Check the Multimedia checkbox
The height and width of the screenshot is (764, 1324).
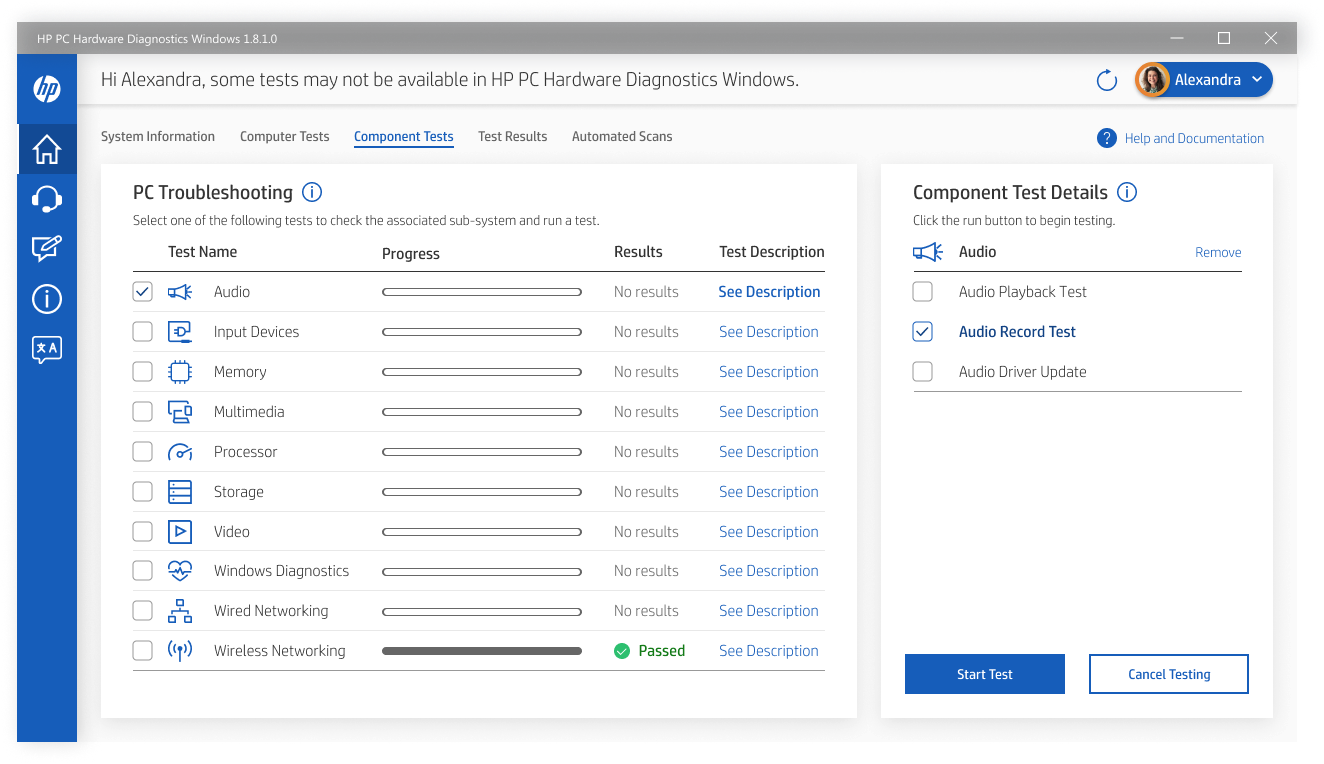(143, 412)
